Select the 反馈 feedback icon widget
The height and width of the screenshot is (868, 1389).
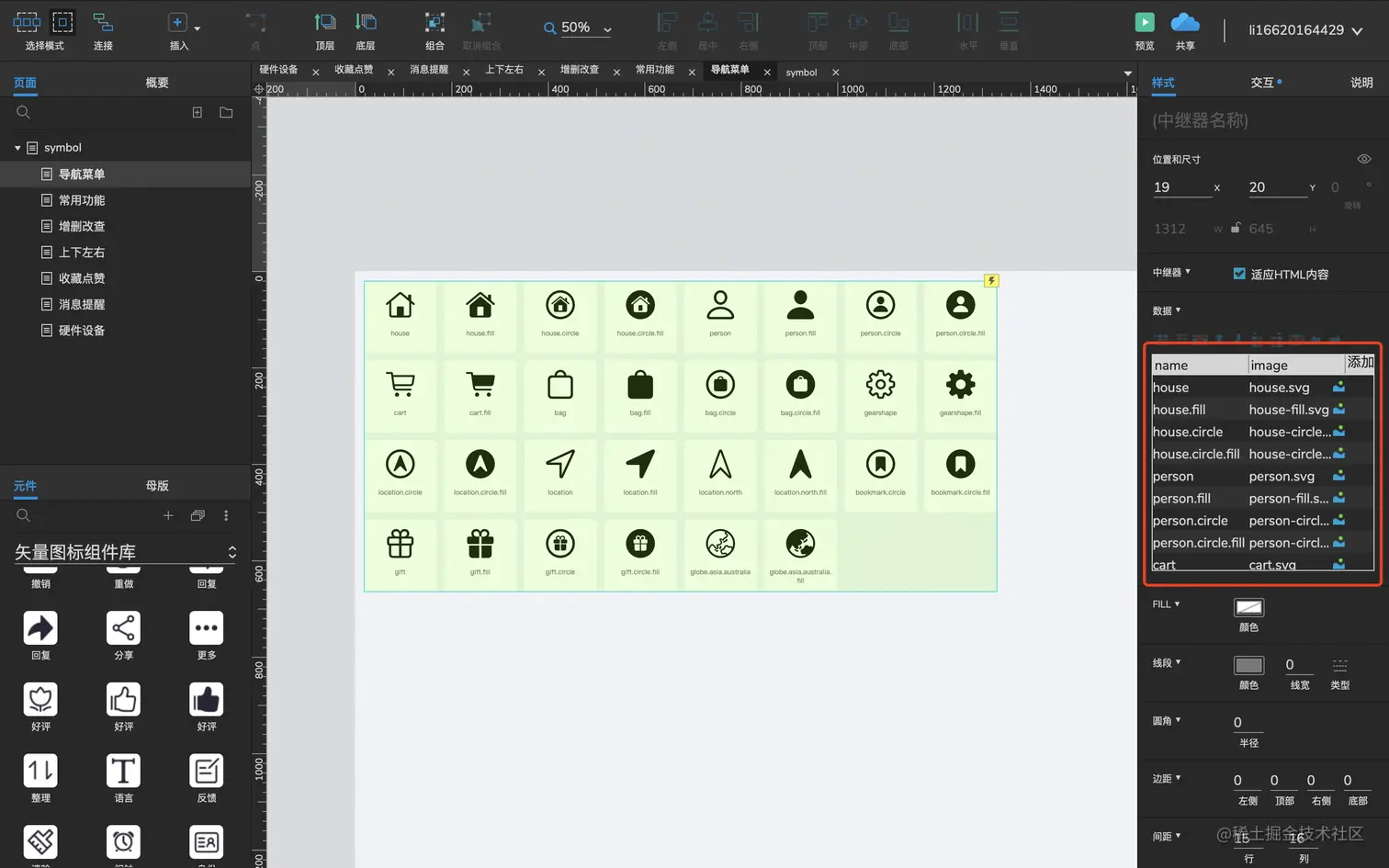[x=206, y=771]
